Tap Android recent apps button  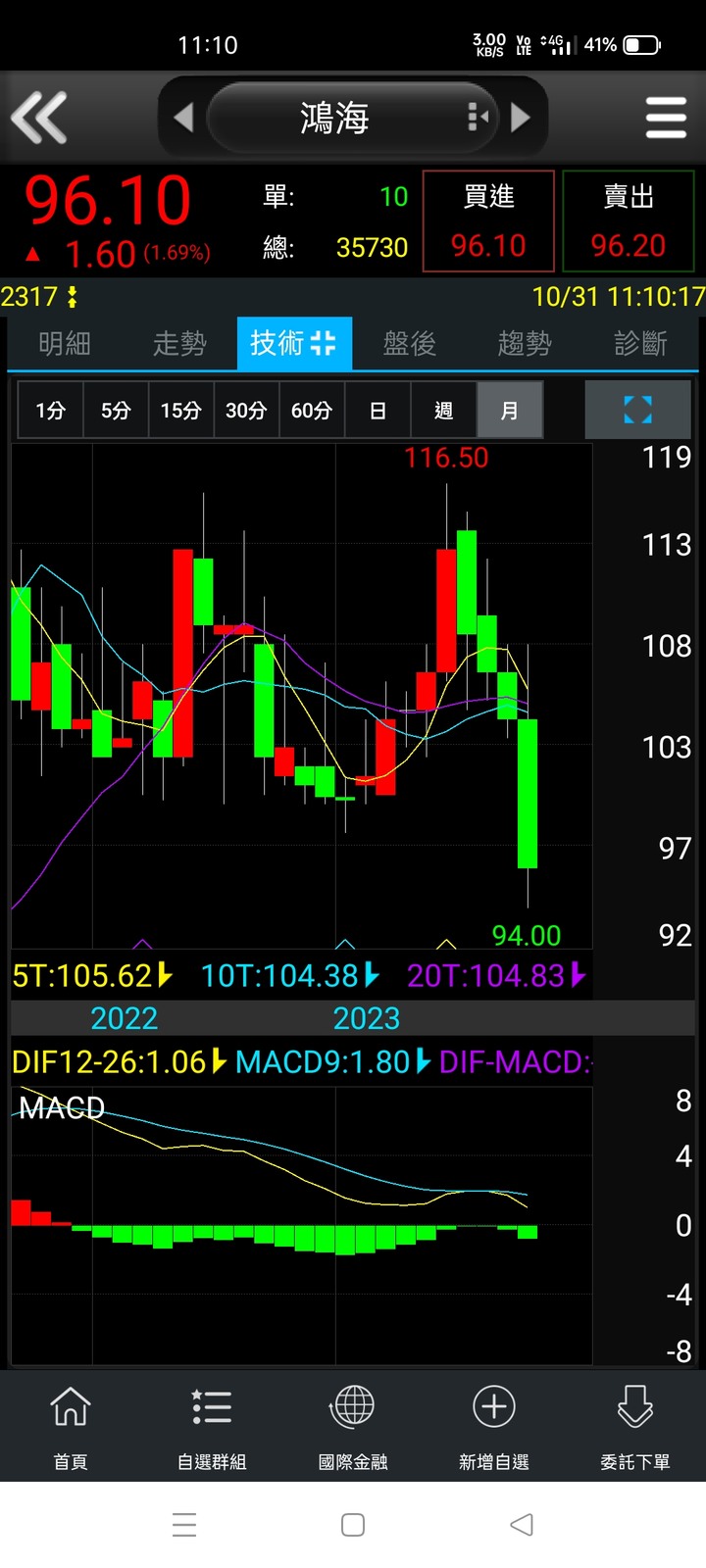[184, 1525]
